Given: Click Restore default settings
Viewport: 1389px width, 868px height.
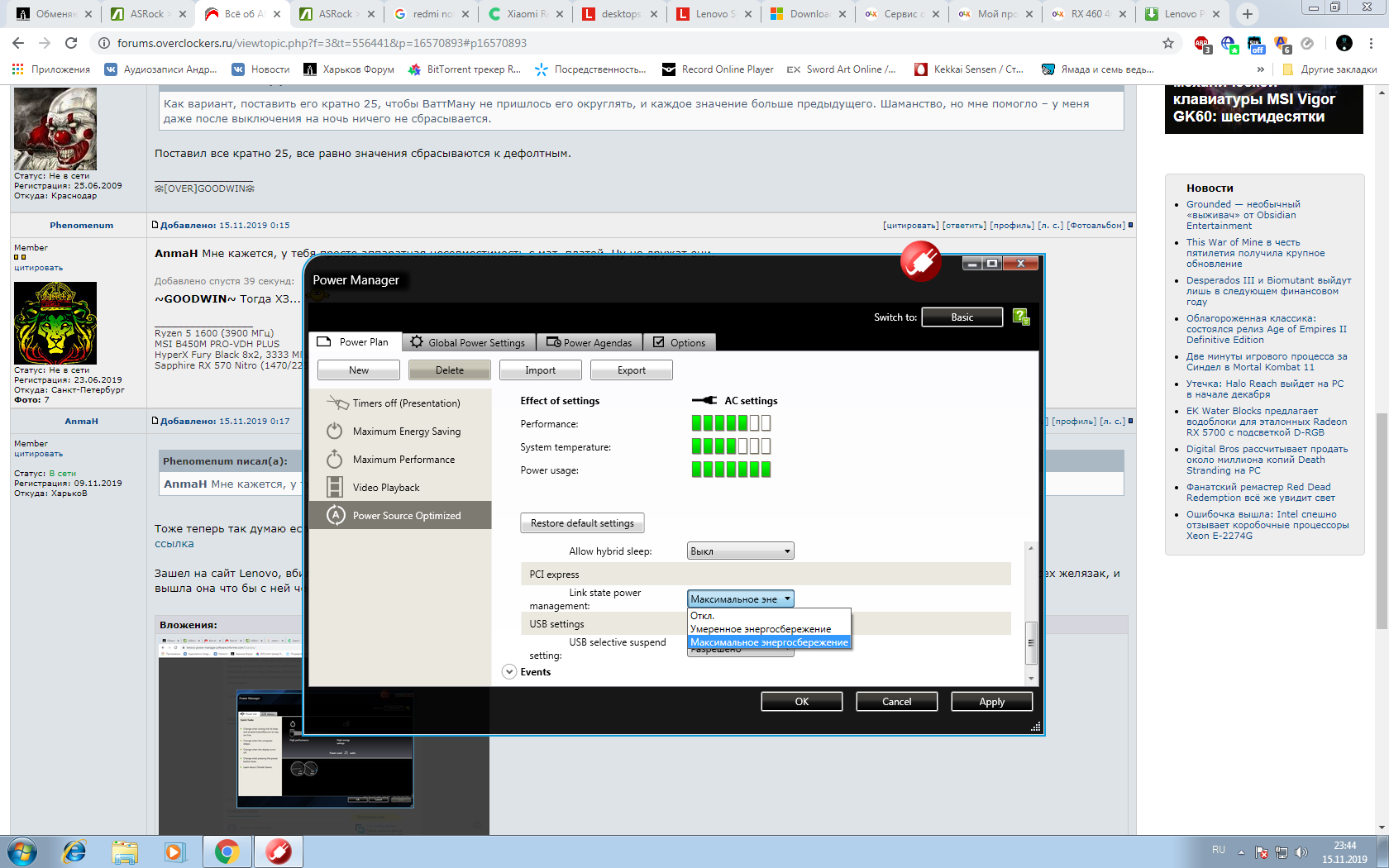Looking at the screenshot, I should [582, 523].
